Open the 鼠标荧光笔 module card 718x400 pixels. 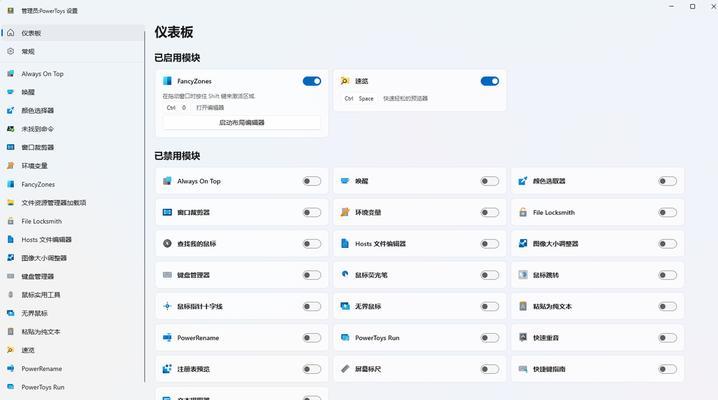coord(420,275)
